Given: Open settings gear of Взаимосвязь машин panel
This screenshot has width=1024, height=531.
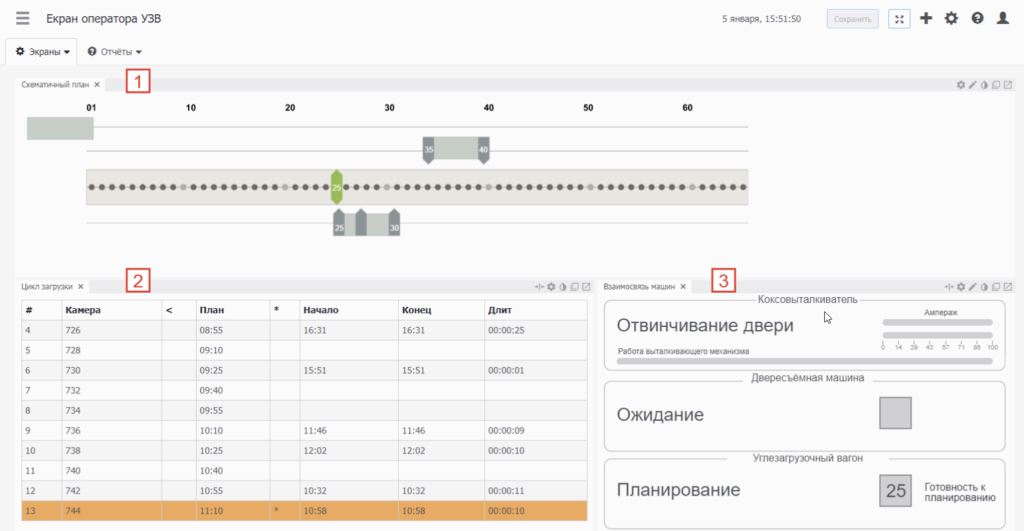Looking at the screenshot, I should 961,287.
